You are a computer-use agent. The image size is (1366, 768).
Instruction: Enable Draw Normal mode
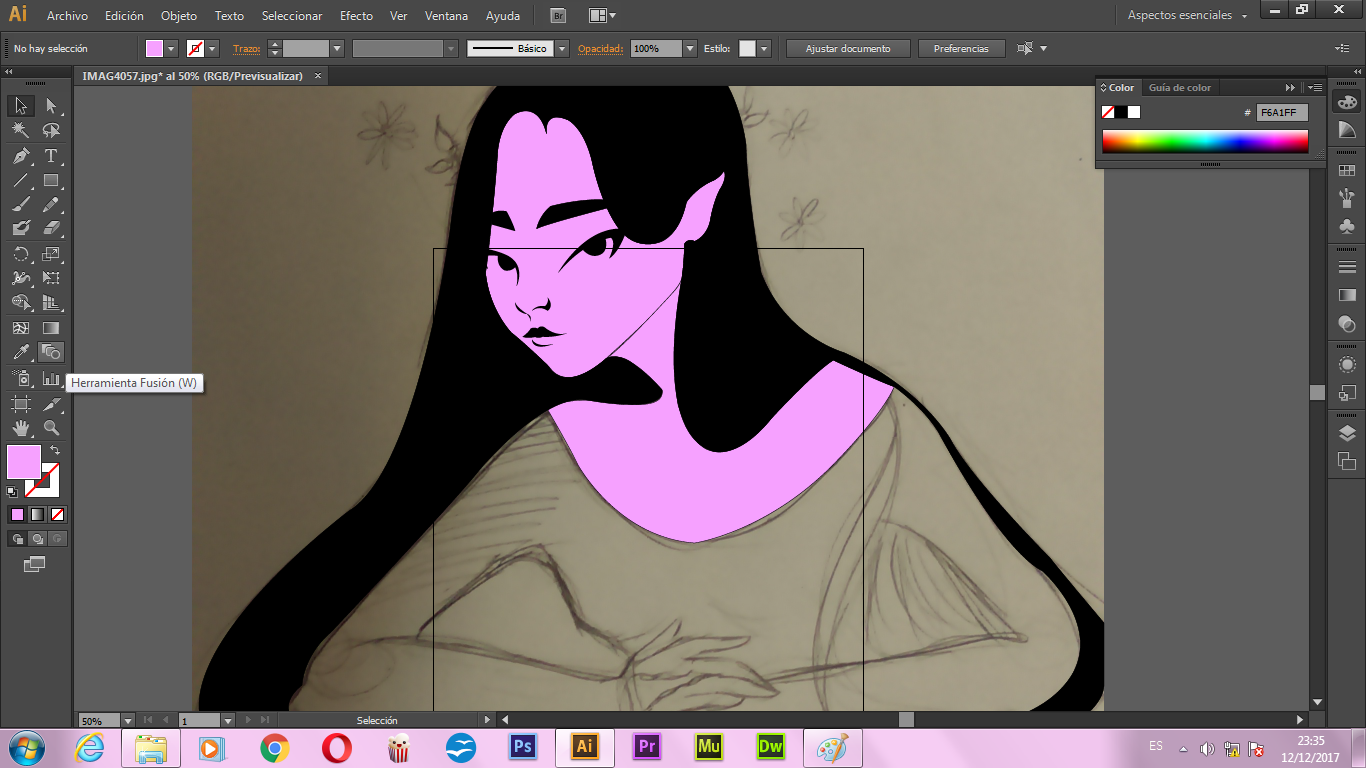pyautogui.click(x=18, y=538)
